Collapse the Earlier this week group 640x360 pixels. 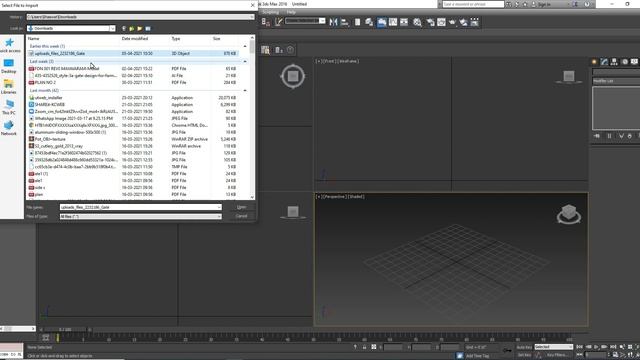point(245,47)
